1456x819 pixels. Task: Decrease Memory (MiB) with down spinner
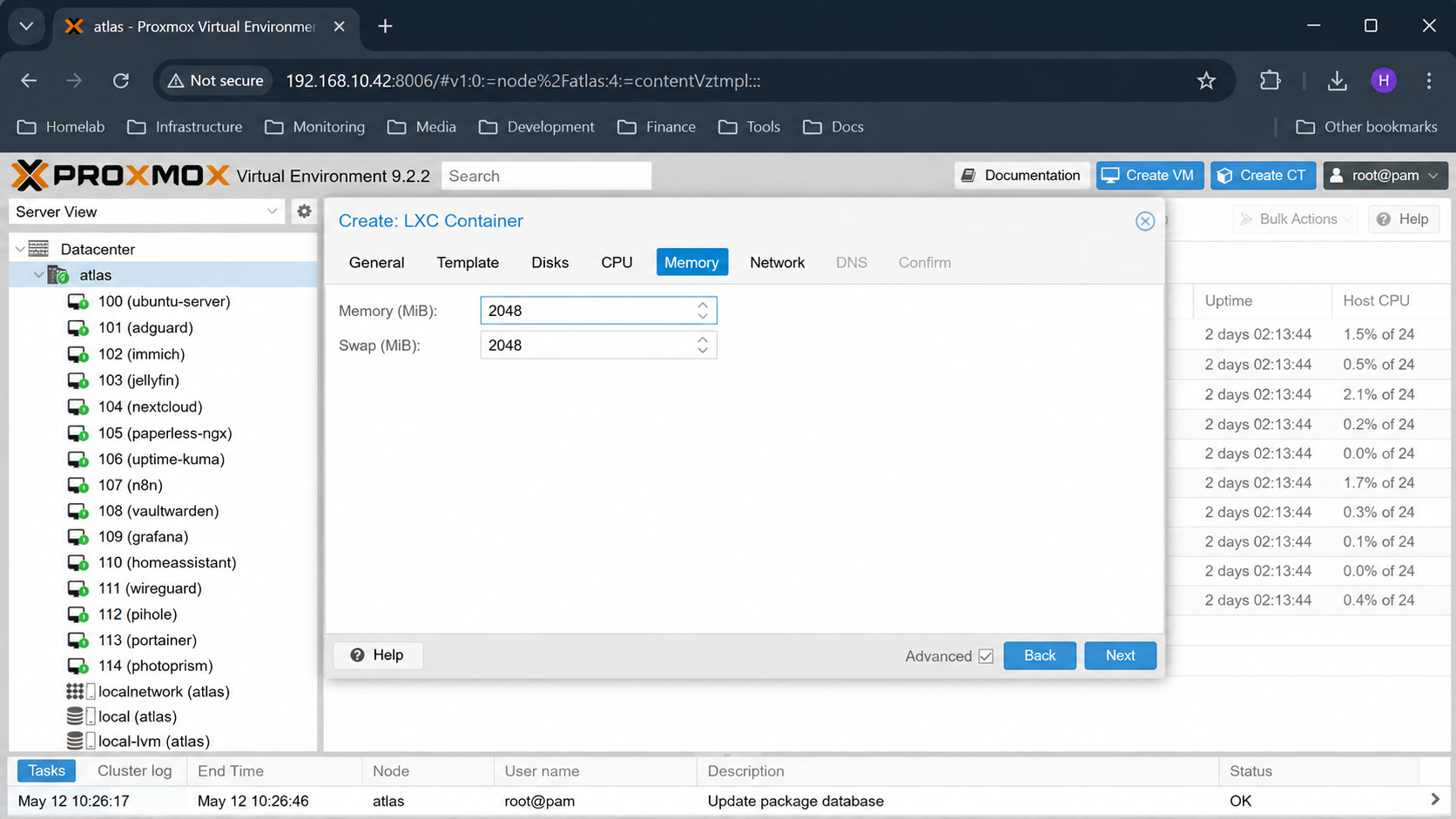pyautogui.click(x=703, y=316)
